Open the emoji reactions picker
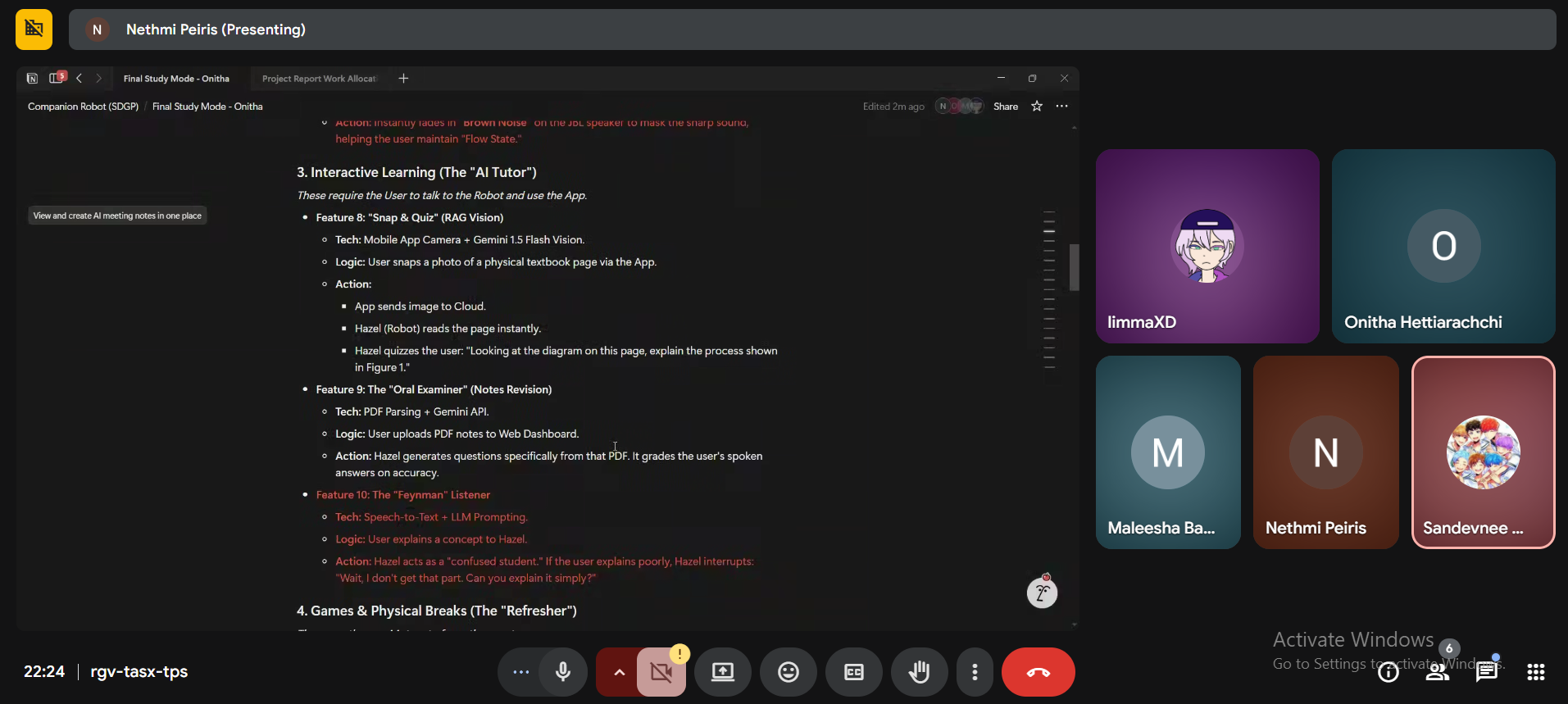 click(x=789, y=672)
